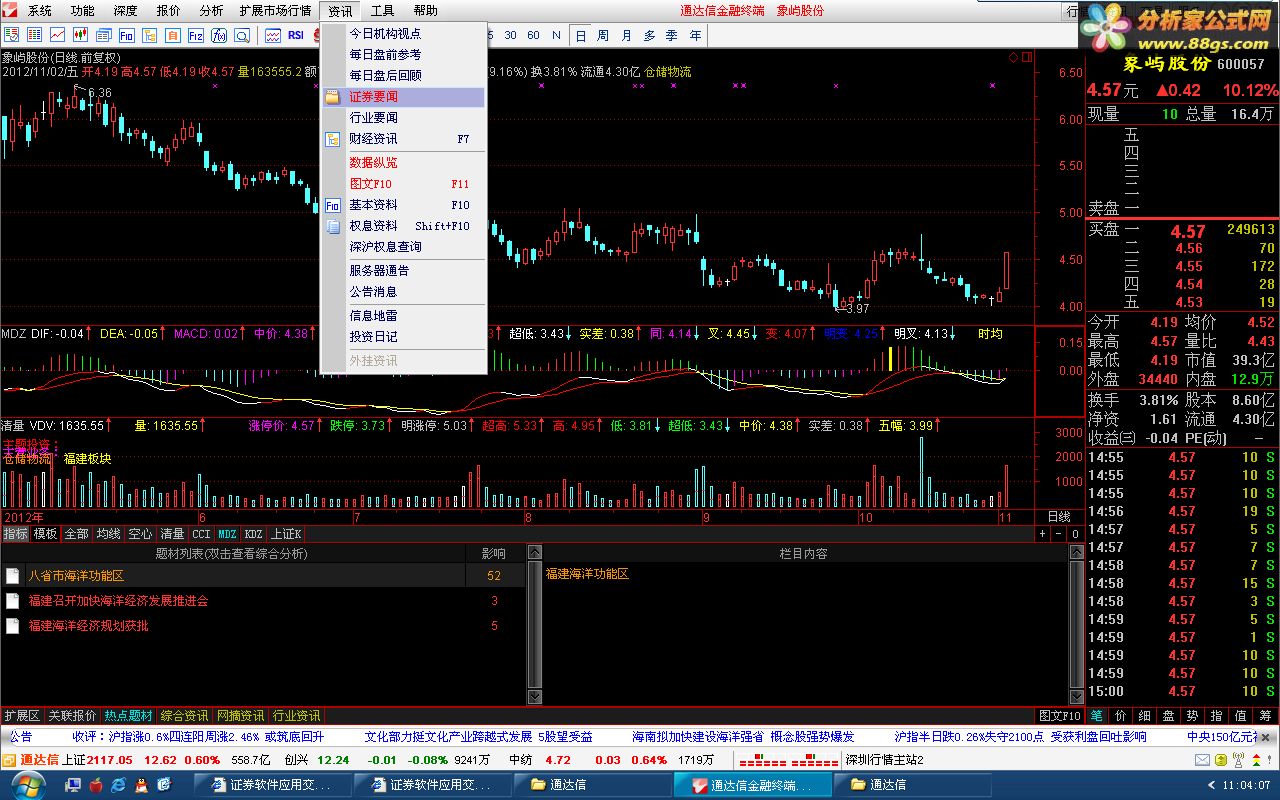
Task: Switch to the CCI indicator tab
Action: [x=202, y=534]
